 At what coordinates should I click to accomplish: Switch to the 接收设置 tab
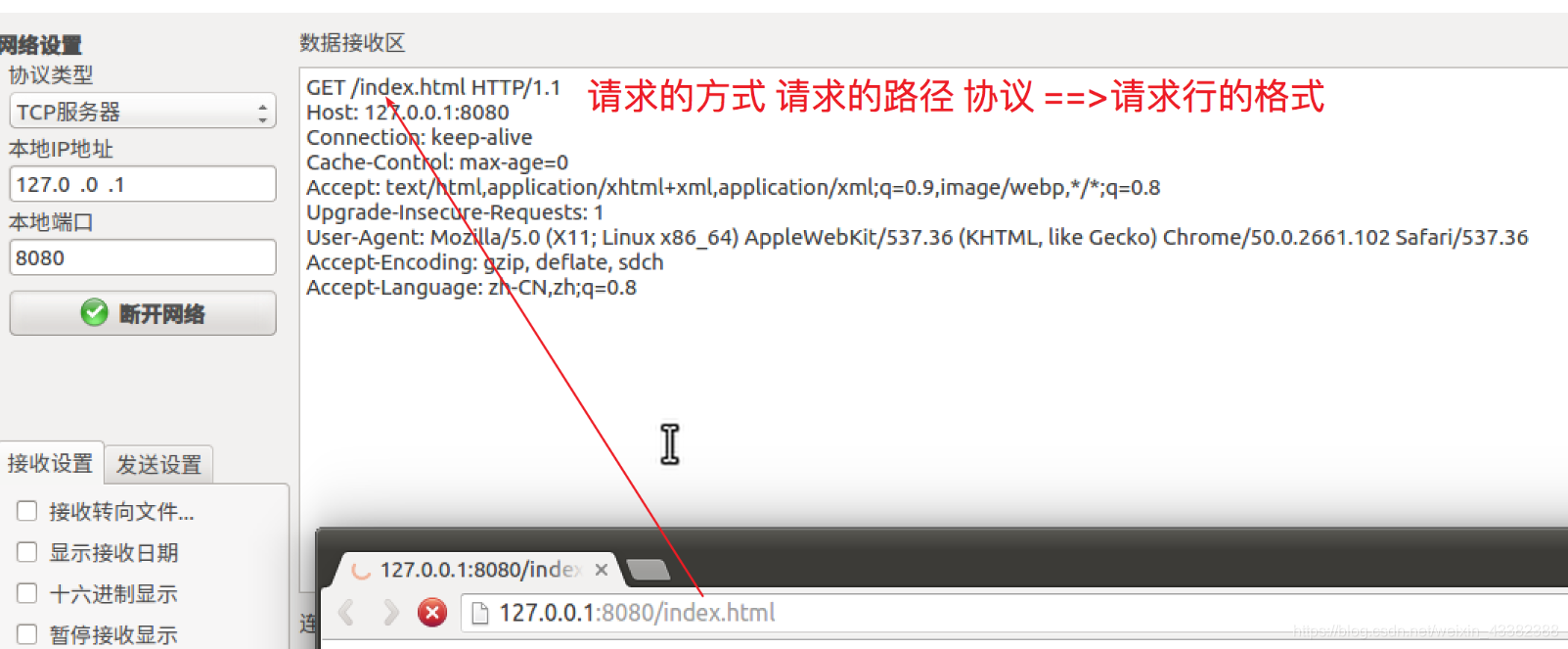[x=51, y=463]
